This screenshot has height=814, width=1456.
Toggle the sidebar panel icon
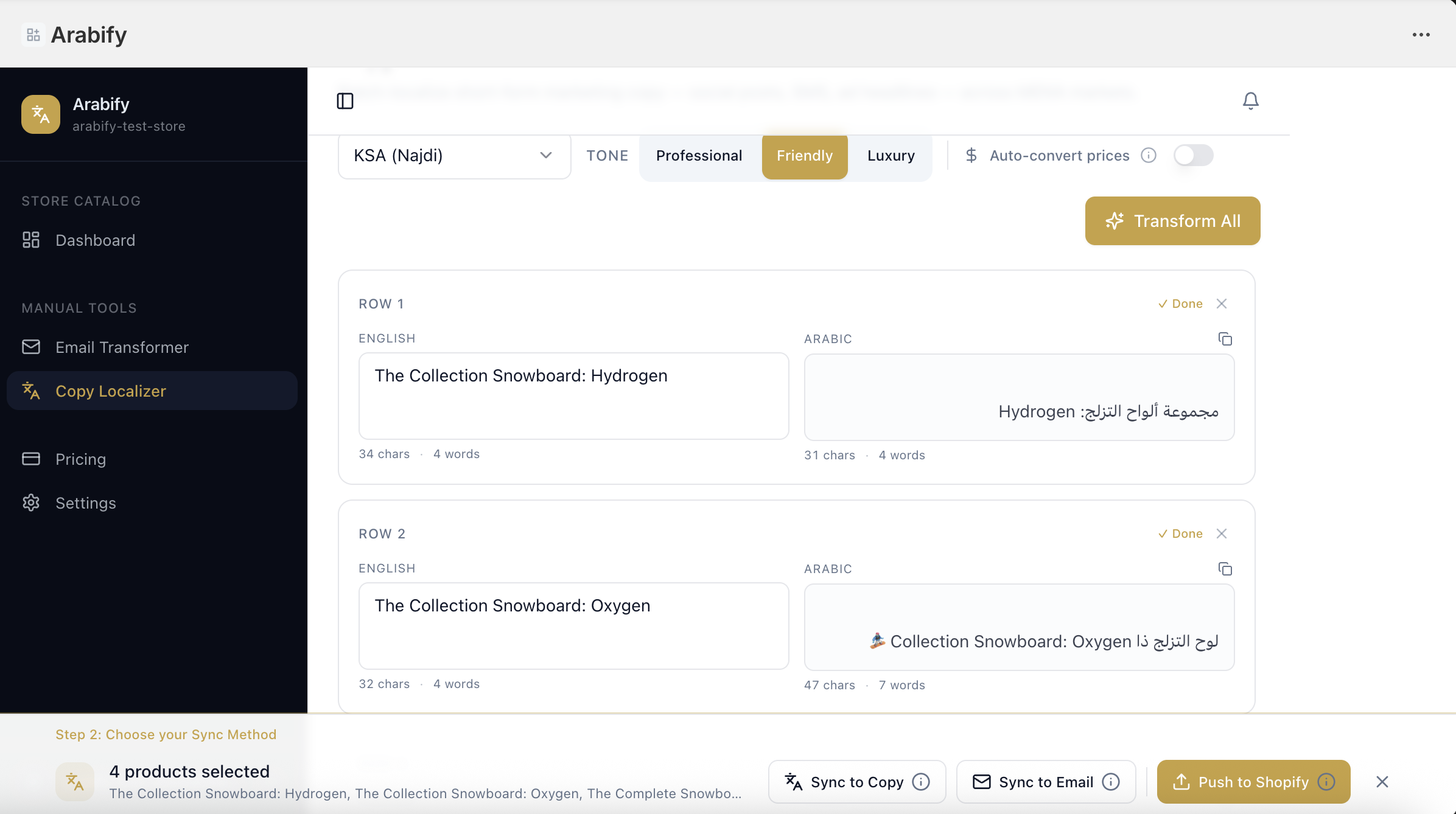(345, 101)
